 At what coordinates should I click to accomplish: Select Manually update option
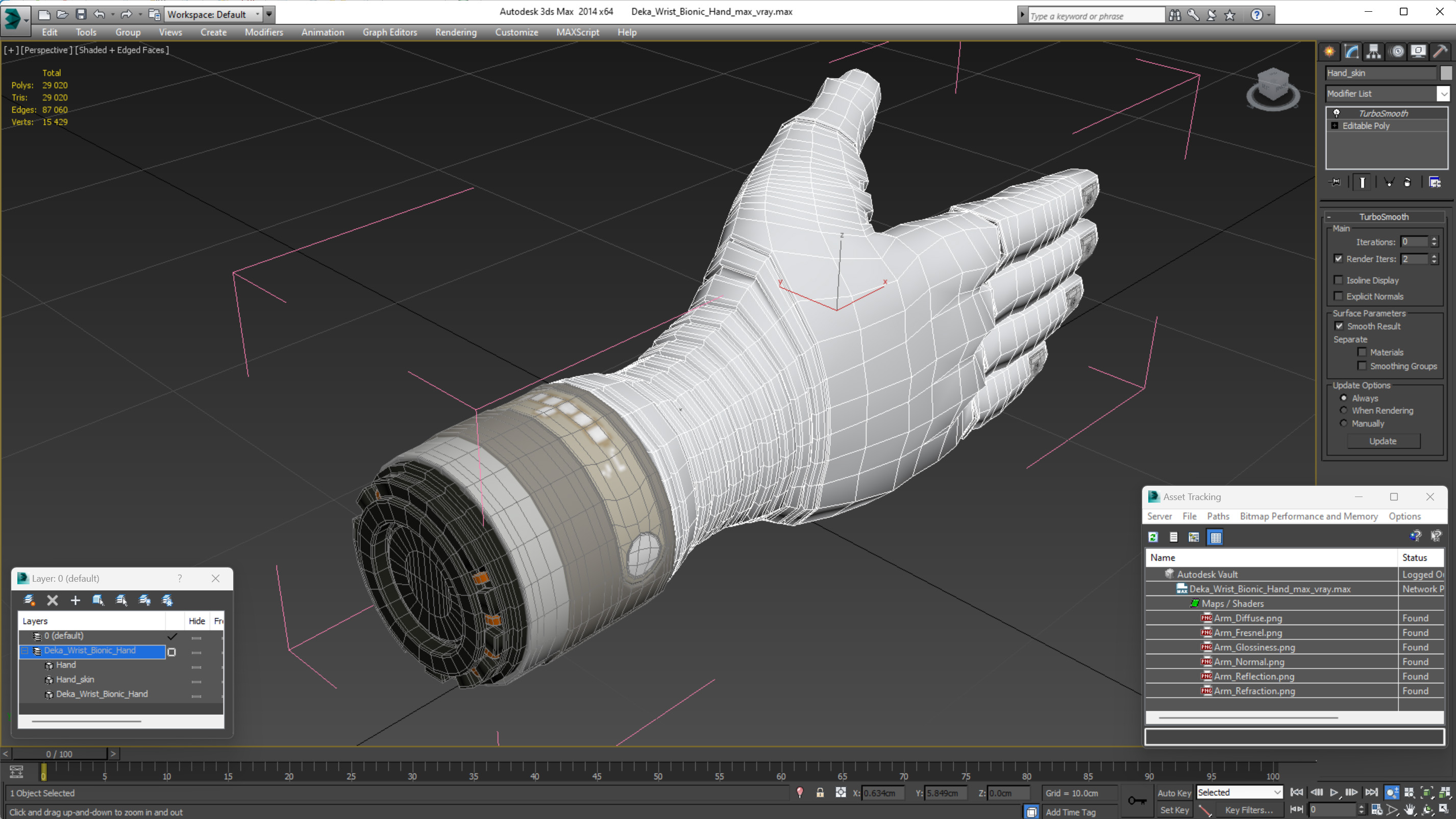tap(1344, 424)
